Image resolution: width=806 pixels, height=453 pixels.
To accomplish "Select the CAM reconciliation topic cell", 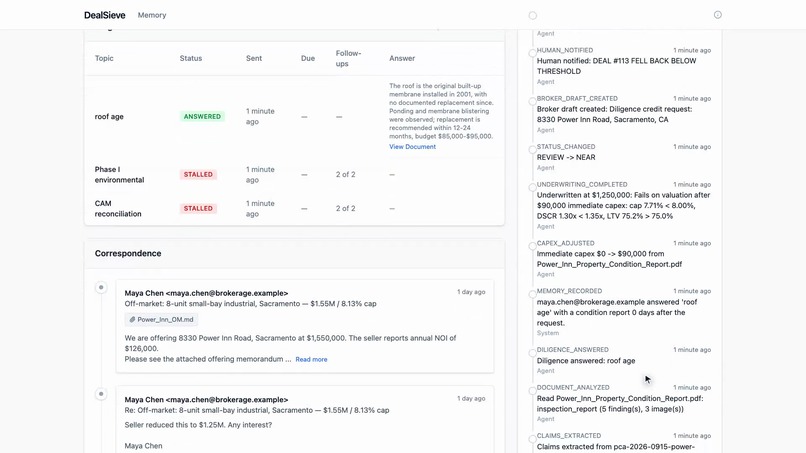I will (x=118, y=208).
